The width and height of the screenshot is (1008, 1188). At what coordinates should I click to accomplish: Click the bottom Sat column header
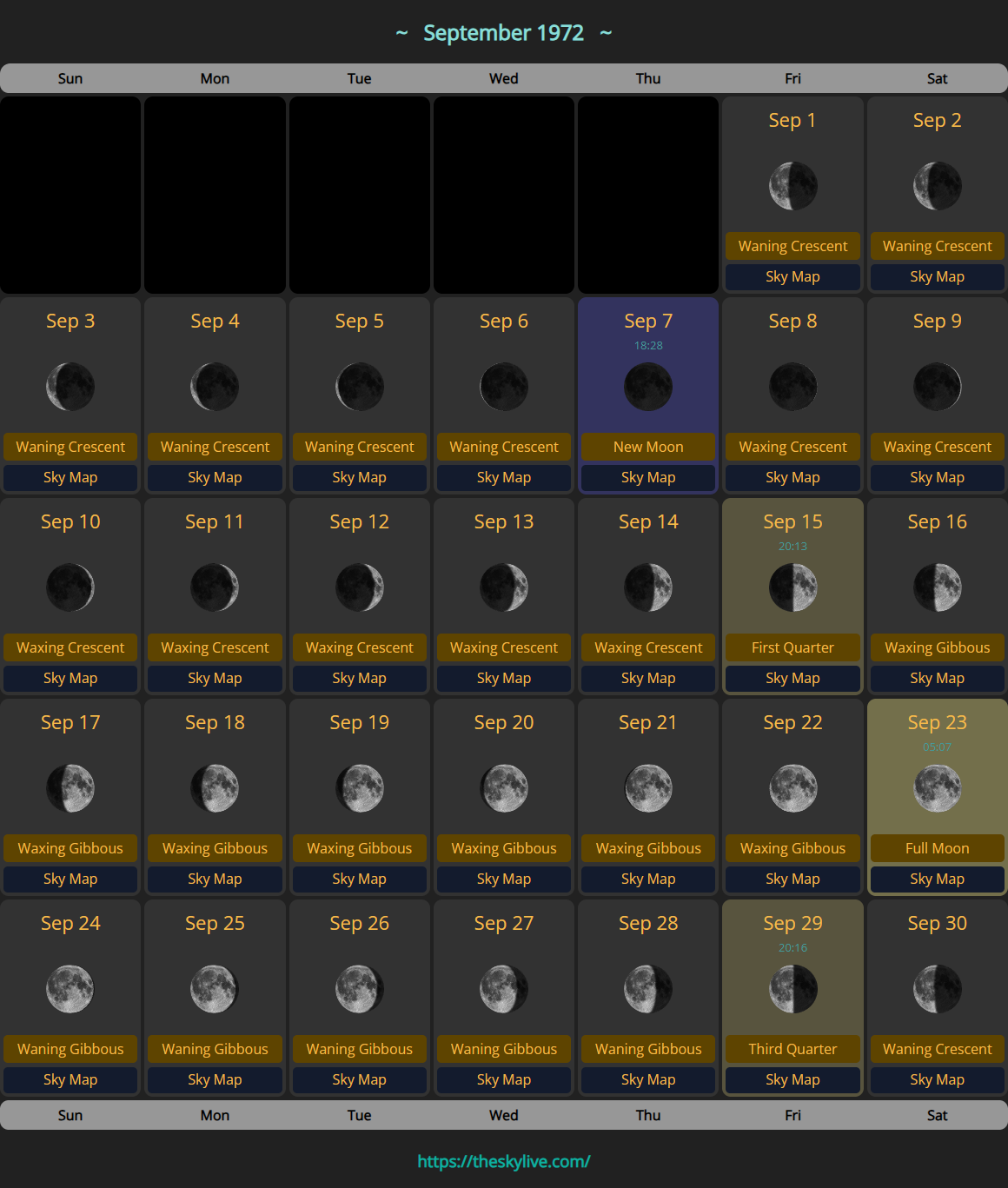point(937,1115)
